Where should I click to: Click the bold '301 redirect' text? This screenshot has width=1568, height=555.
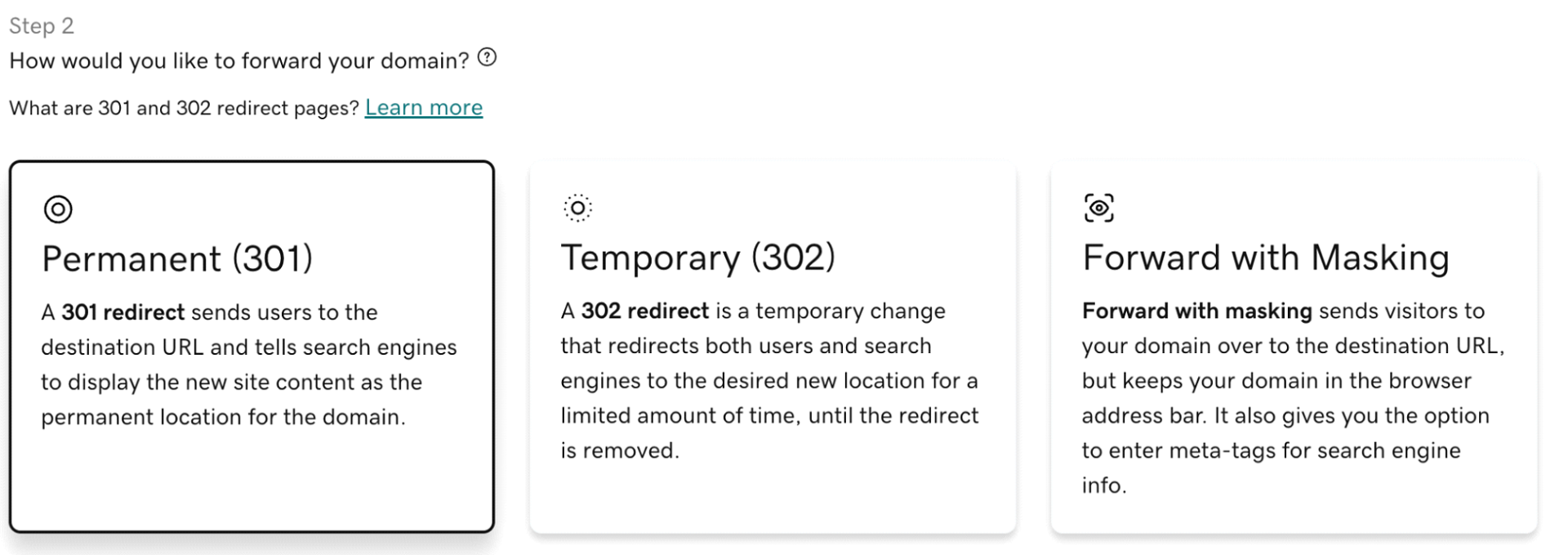pos(122,312)
